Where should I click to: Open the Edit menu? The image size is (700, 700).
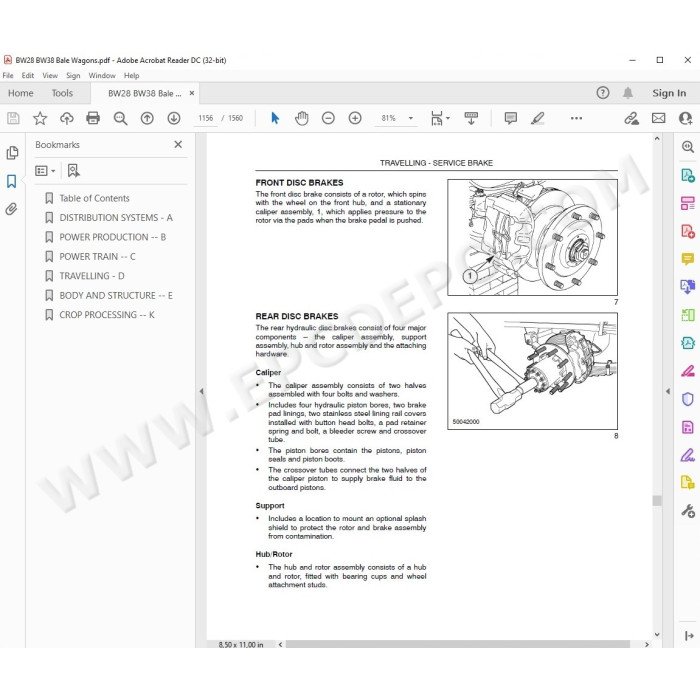click(x=28, y=75)
